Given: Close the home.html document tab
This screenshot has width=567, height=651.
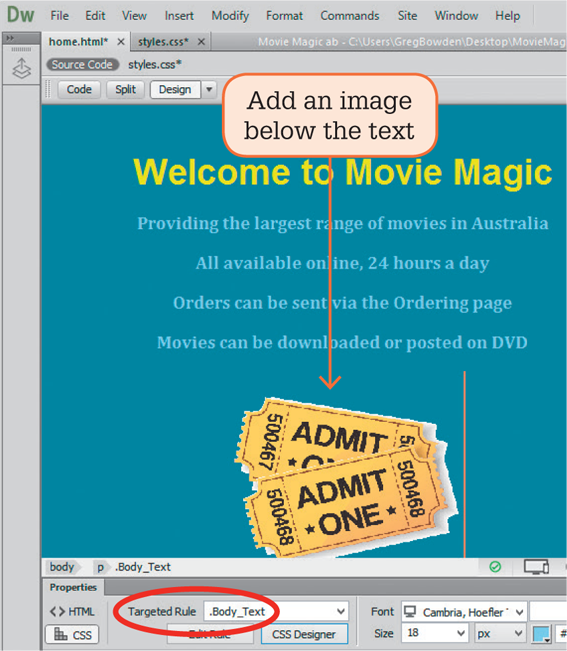Looking at the screenshot, I should pos(121,42).
